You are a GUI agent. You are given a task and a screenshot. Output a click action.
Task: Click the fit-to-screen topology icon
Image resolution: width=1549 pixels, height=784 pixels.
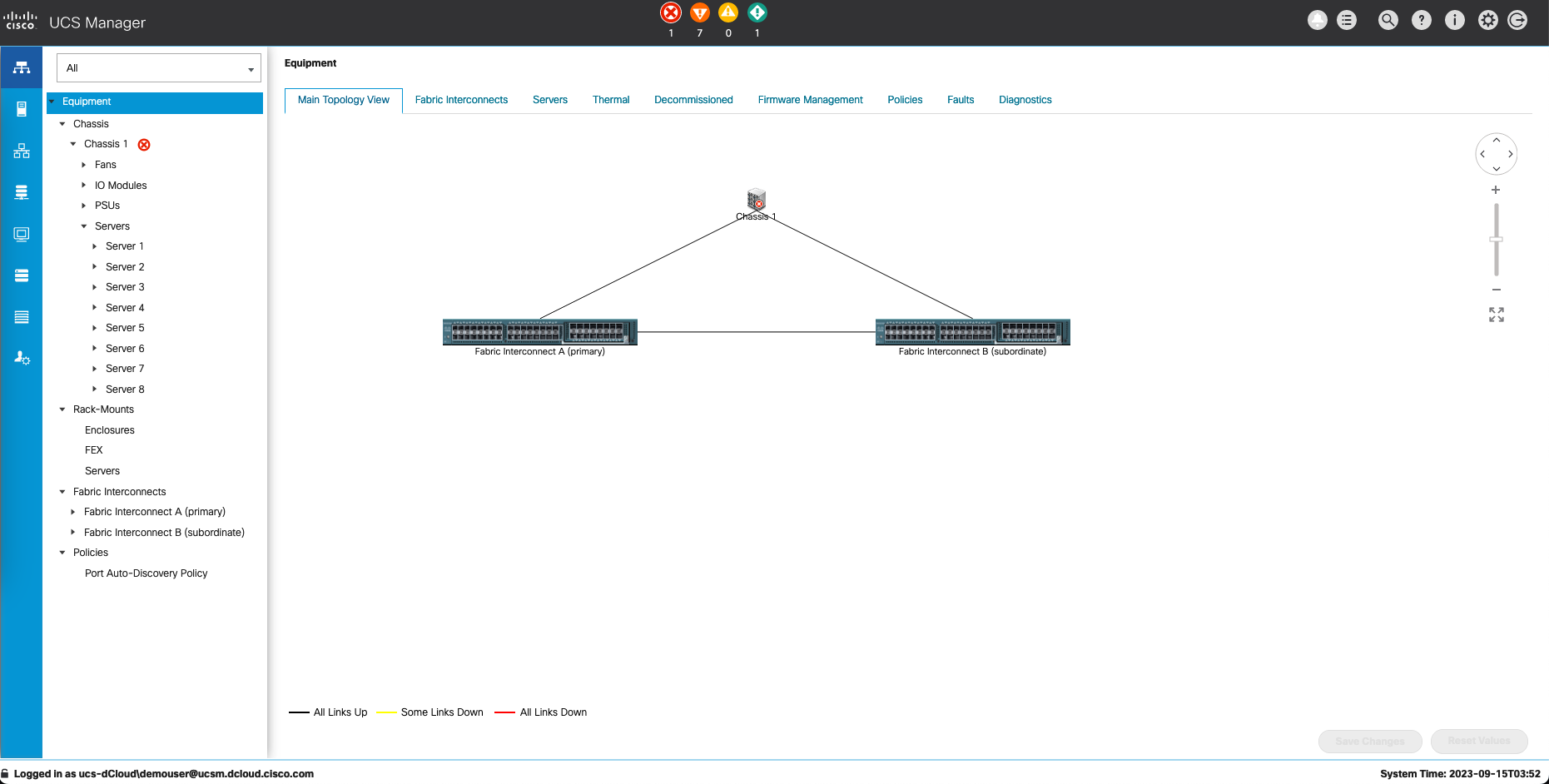coord(1497,315)
